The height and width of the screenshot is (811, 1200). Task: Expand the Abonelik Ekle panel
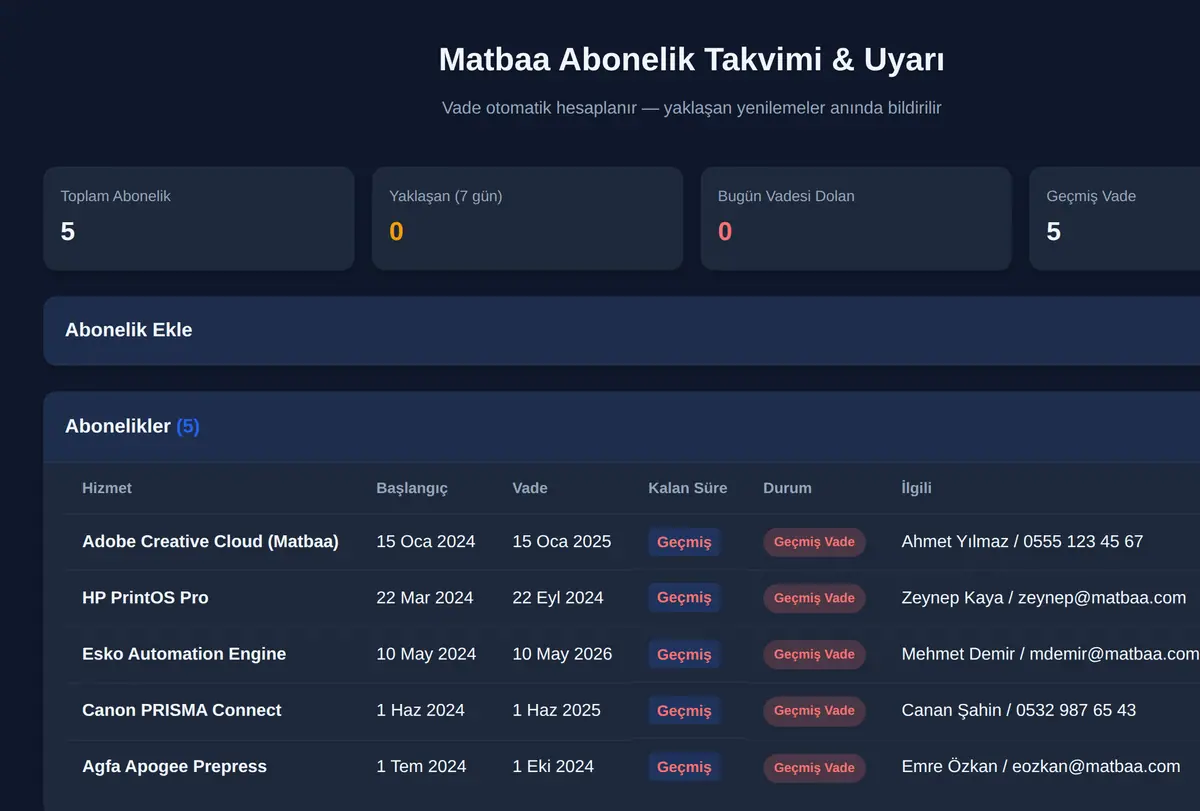[x=621, y=330]
